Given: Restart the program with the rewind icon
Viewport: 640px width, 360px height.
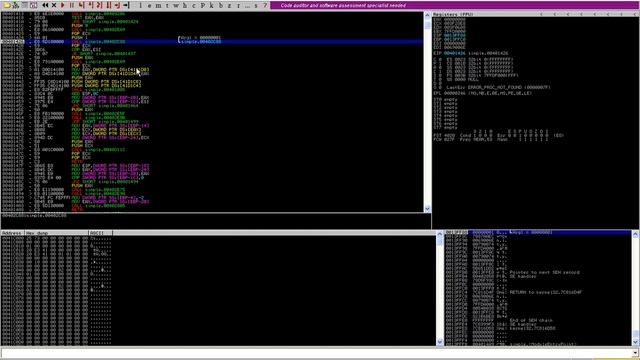Looking at the screenshot, I should click(45, 5).
